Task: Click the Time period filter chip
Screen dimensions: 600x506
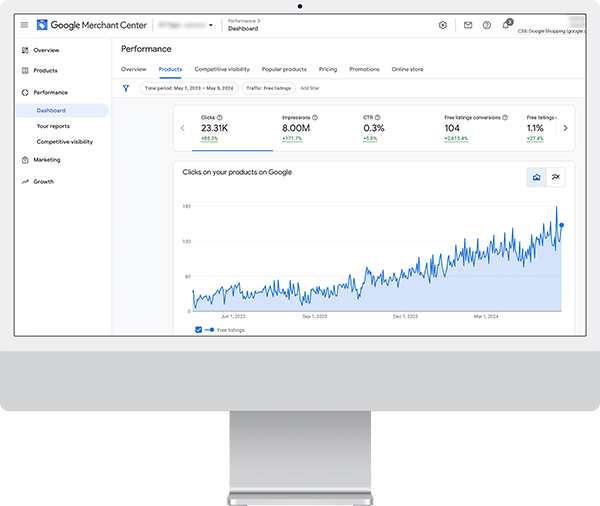Action: [187, 88]
